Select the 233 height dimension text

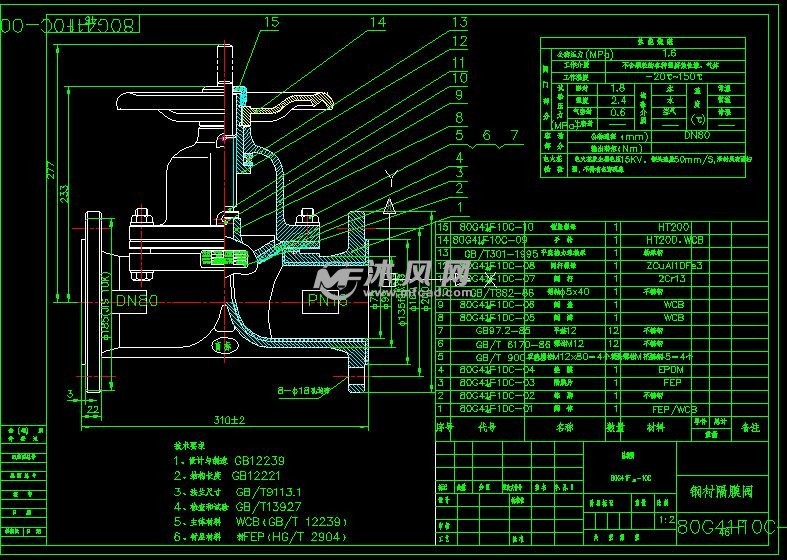65,194
